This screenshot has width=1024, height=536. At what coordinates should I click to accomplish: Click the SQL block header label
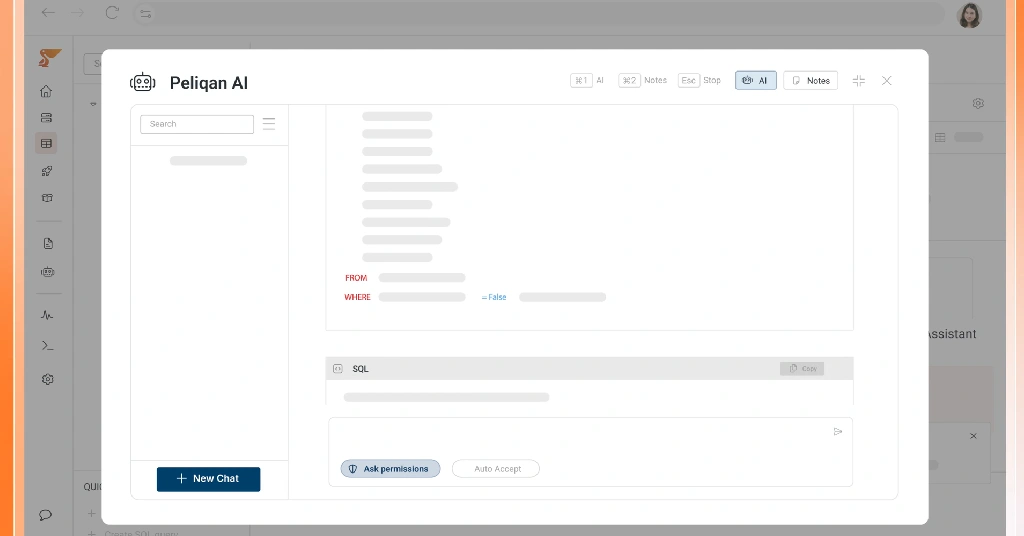360,369
